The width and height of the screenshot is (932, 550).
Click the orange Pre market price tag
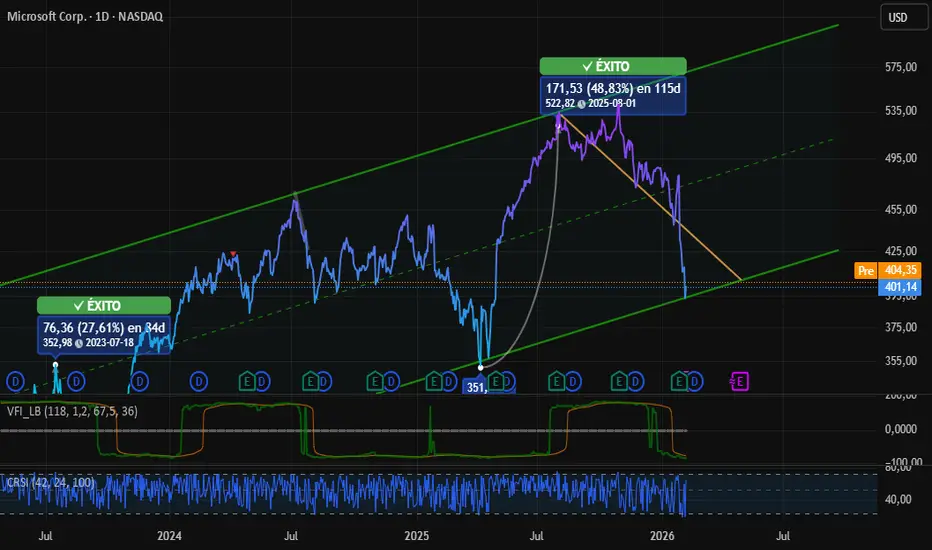click(865, 270)
